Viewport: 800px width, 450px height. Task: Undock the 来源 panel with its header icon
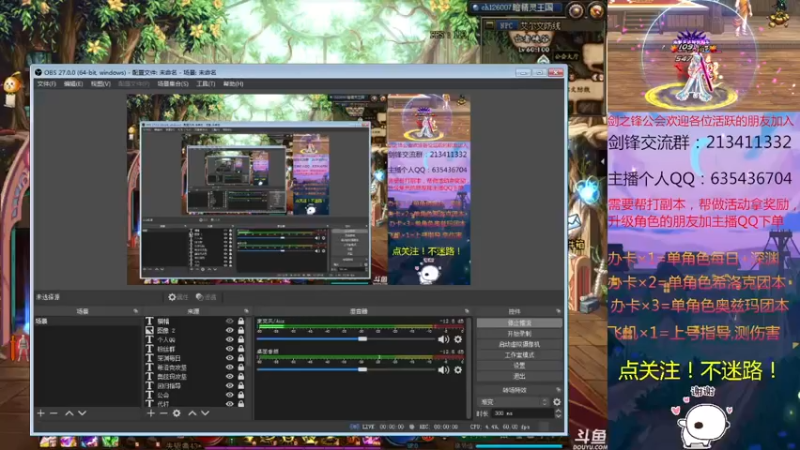pyautogui.click(x=246, y=311)
